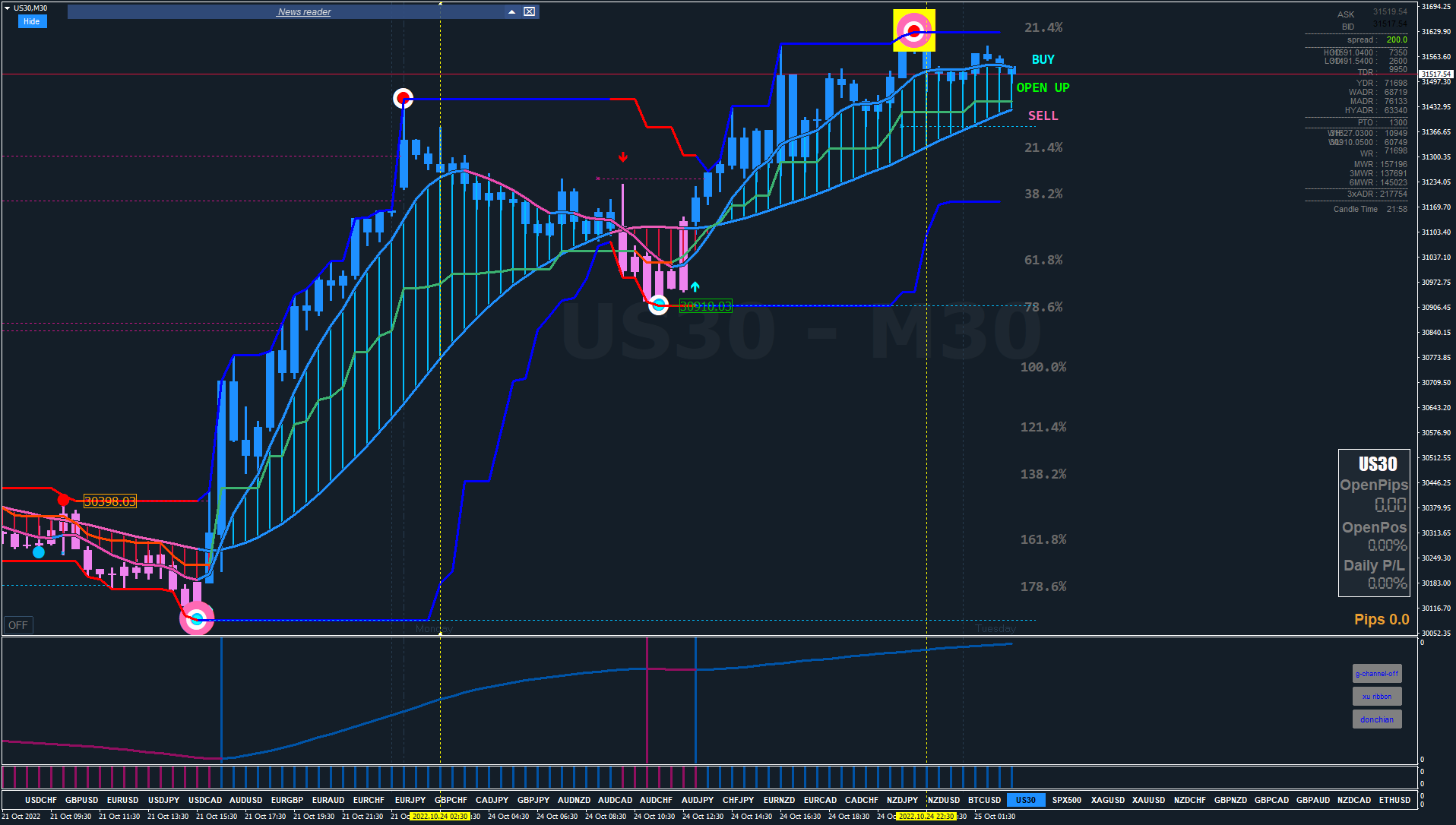The width and height of the screenshot is (1456, 825).
Task: Switch chart to AUDUSD
Action: [246, 800]
